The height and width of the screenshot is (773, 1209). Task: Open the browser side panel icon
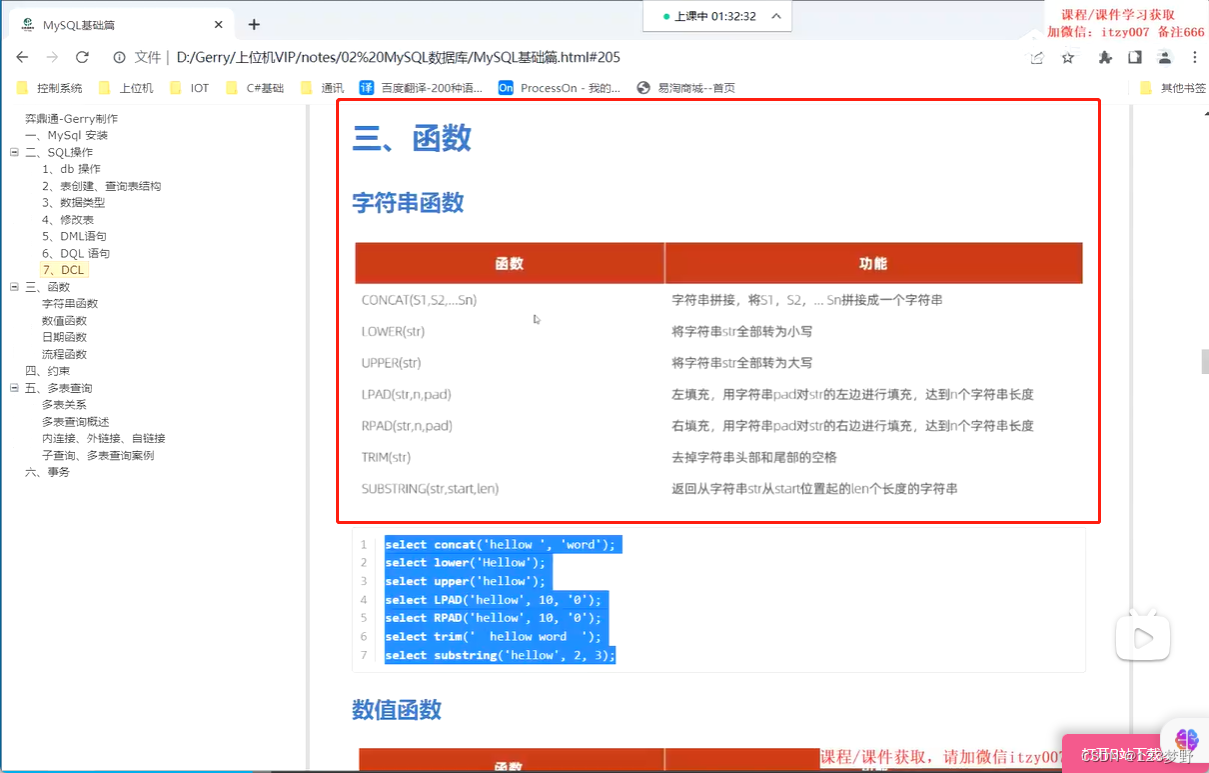pos(1133,58)
